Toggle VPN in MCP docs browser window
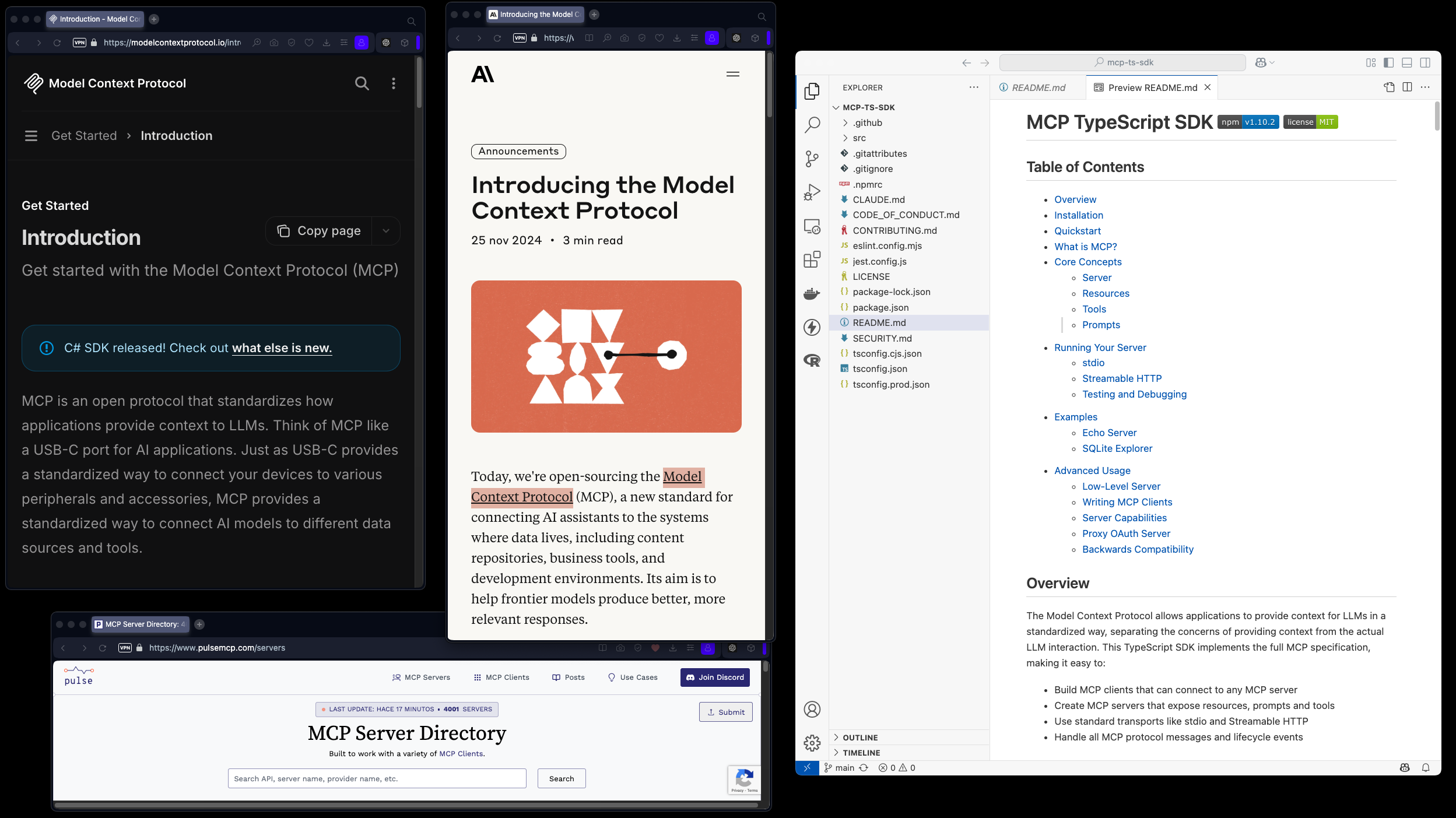The height and width of the screenshot is (818, 1456). [x=79, y=43]
